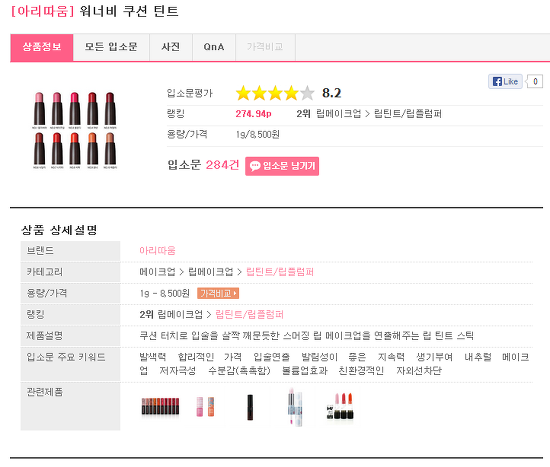Click the 입소문 남기기 review button
The width and height of the screenshot is (550, 467).
pos(282,166)
